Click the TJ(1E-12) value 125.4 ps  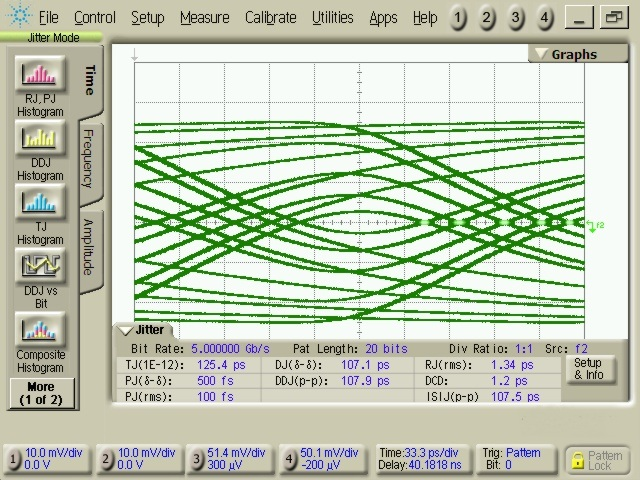221,365
